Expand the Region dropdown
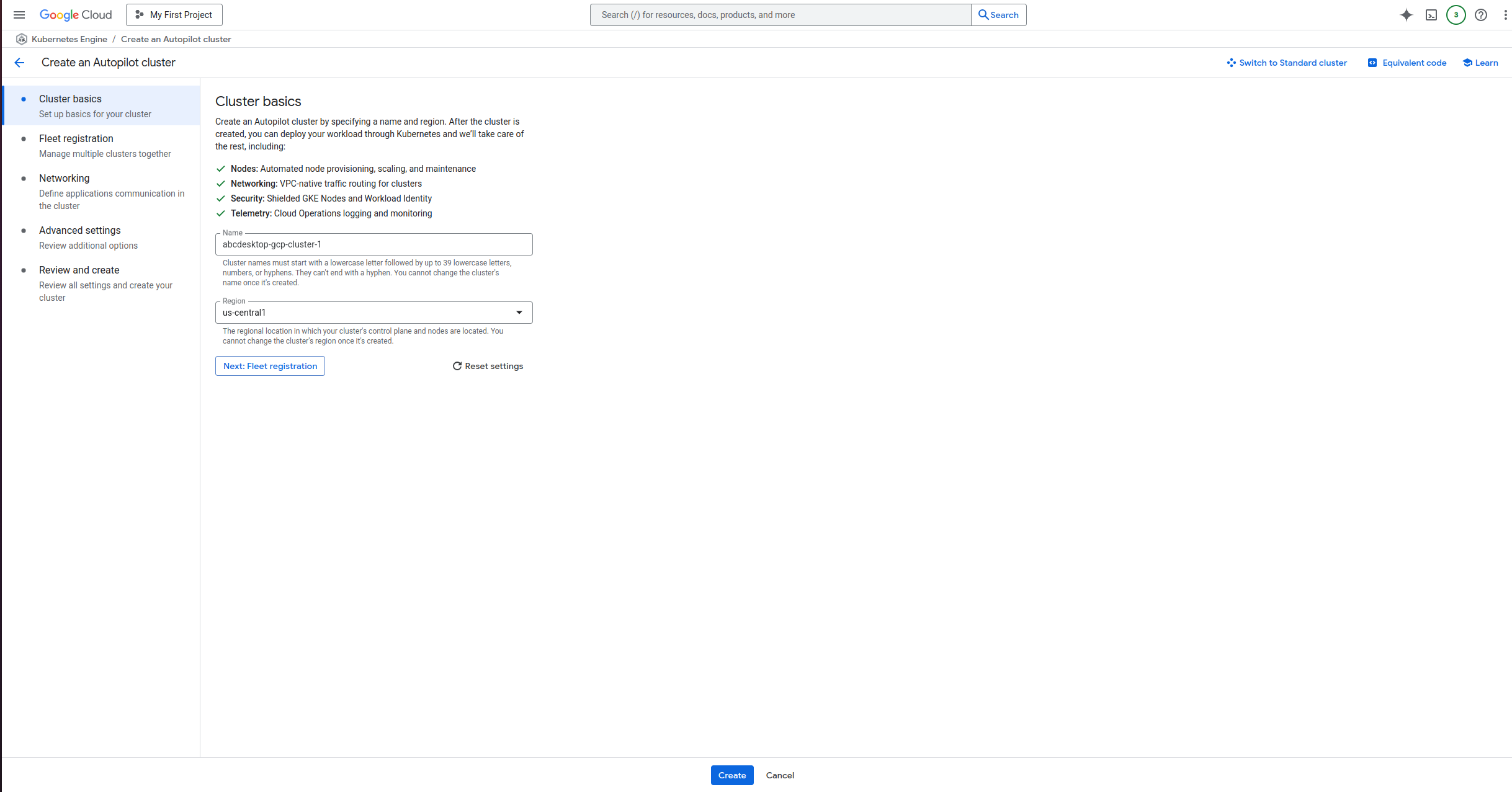 tap(374, 313)
